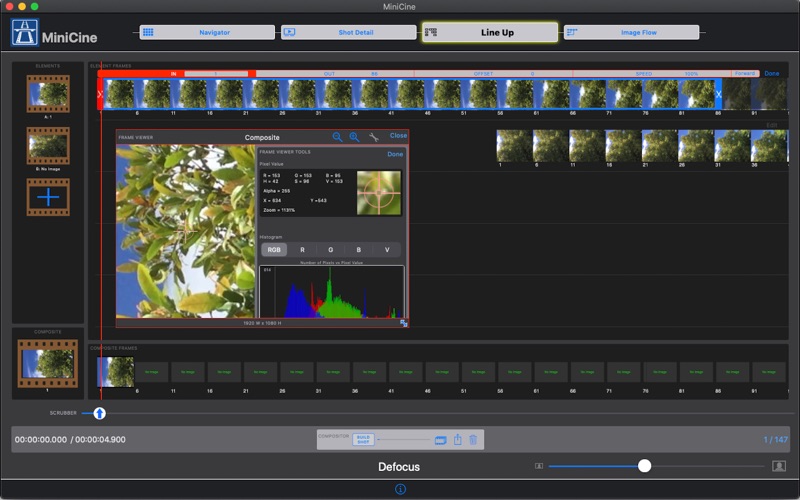The height and width of the screenshot is (500, 800).
Task: Click the small thumbnail size icon
Action: coord(539,466)
